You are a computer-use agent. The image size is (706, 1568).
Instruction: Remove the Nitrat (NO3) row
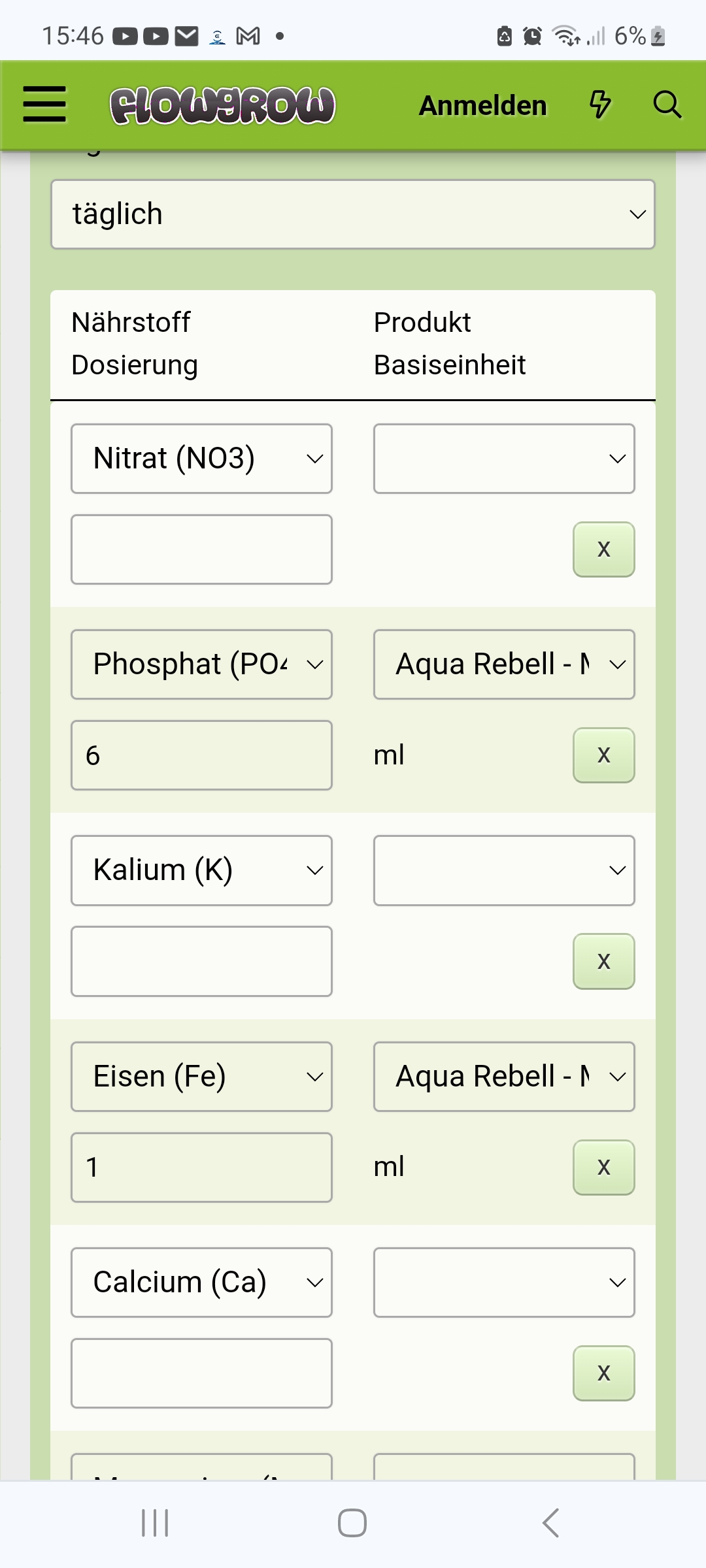pyautogui.click(x=603, y=549)
